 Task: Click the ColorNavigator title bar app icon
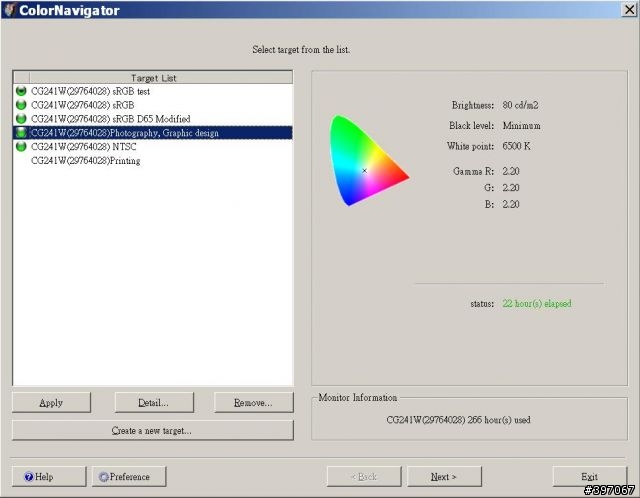10,10
